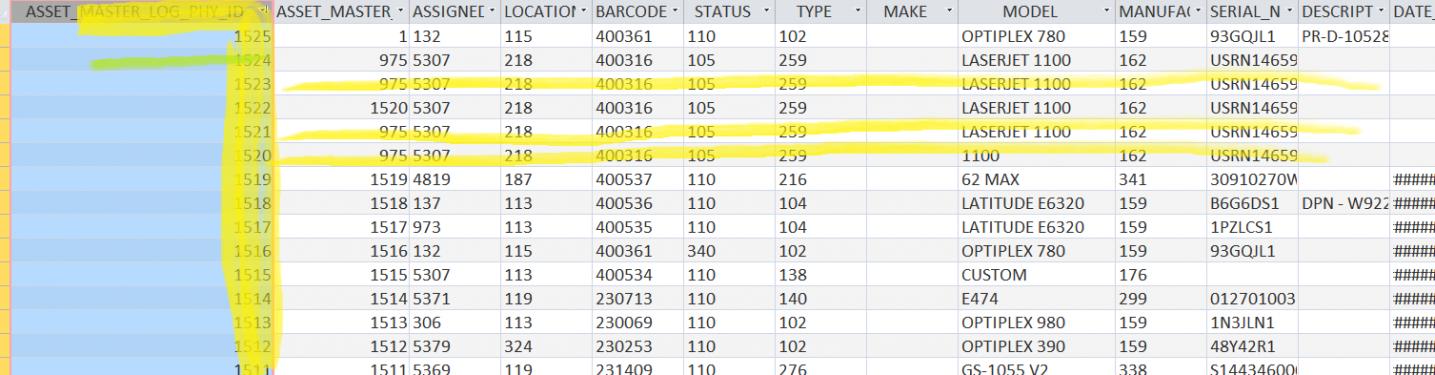1435x375 pixels.
Task: Click serial number cell 012701003
Action: coord(1253,298)
